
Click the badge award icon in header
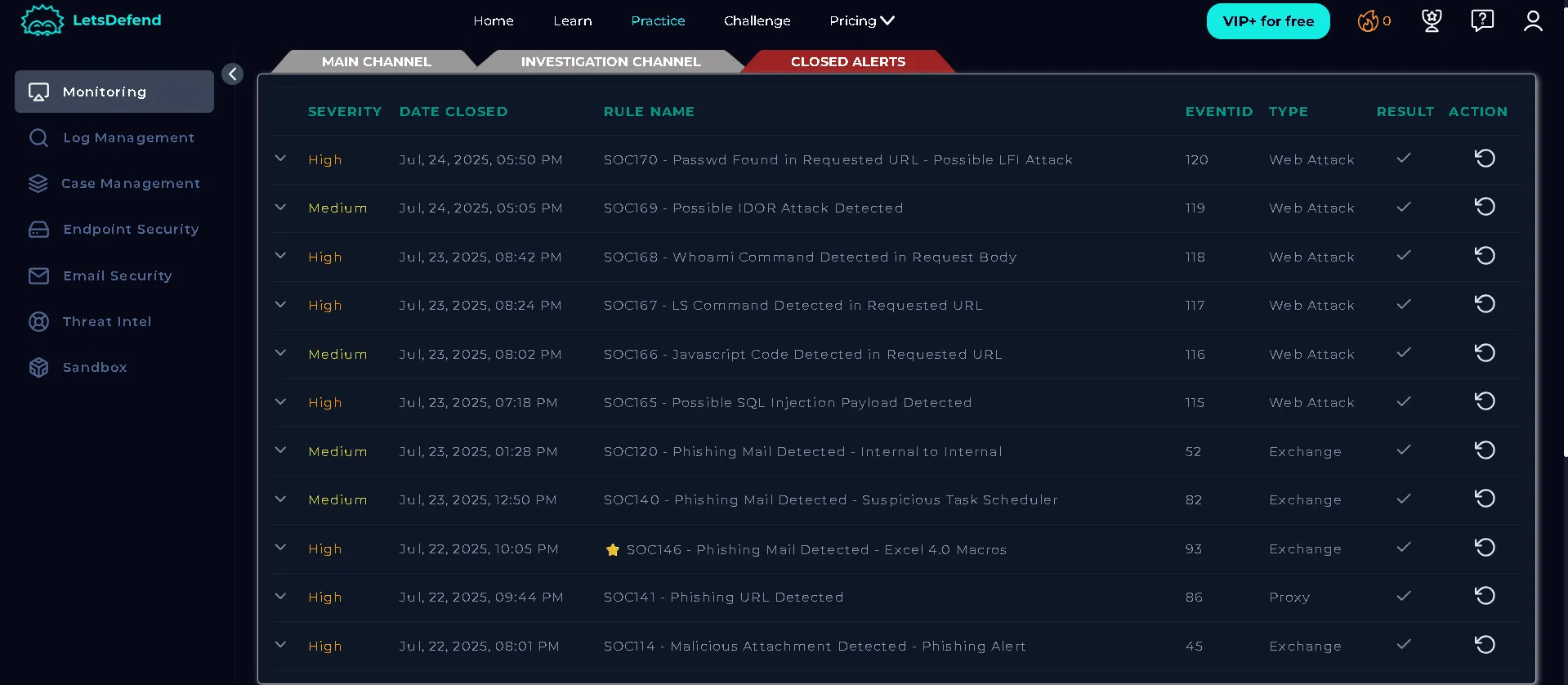1432,21
